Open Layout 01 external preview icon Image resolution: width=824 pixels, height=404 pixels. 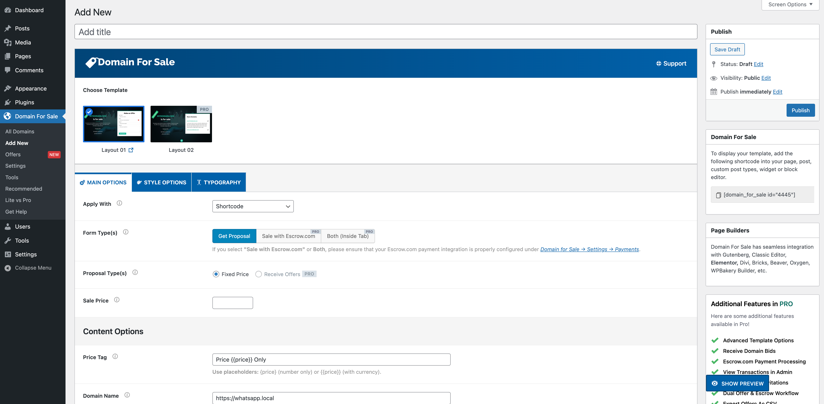[131, 150]
